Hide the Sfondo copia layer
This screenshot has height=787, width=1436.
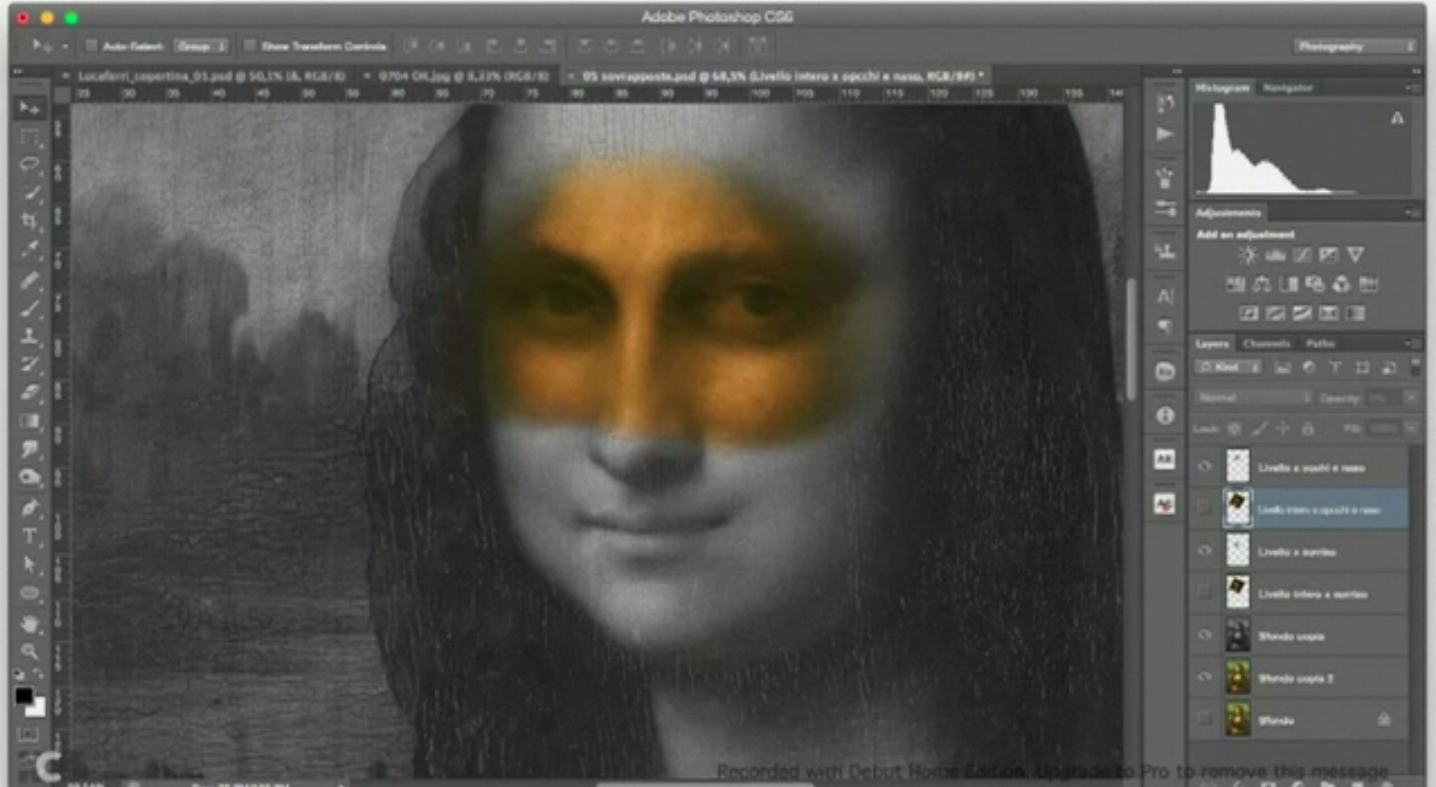[1205, 635]
